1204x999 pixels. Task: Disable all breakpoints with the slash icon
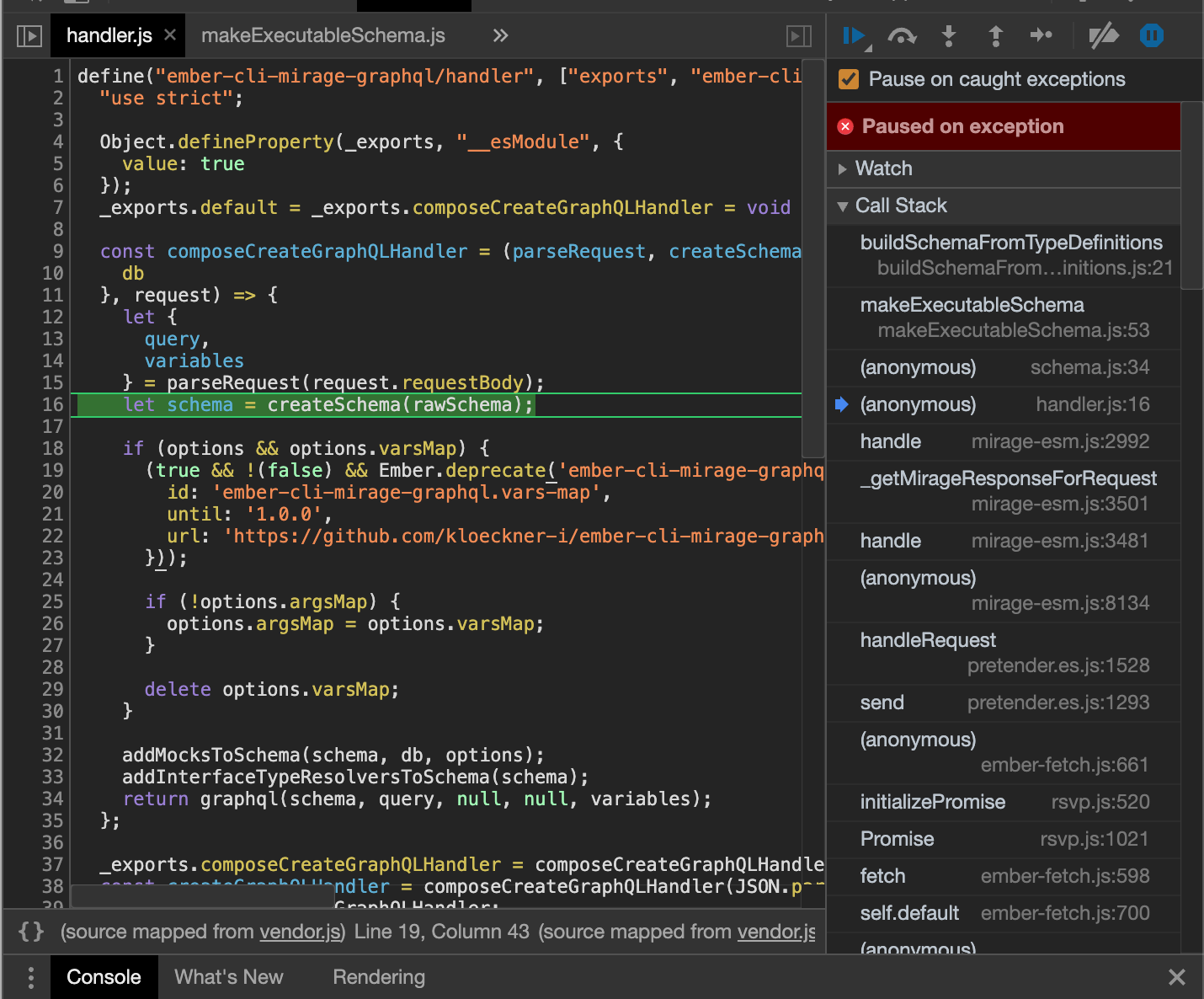point(1103,36)
